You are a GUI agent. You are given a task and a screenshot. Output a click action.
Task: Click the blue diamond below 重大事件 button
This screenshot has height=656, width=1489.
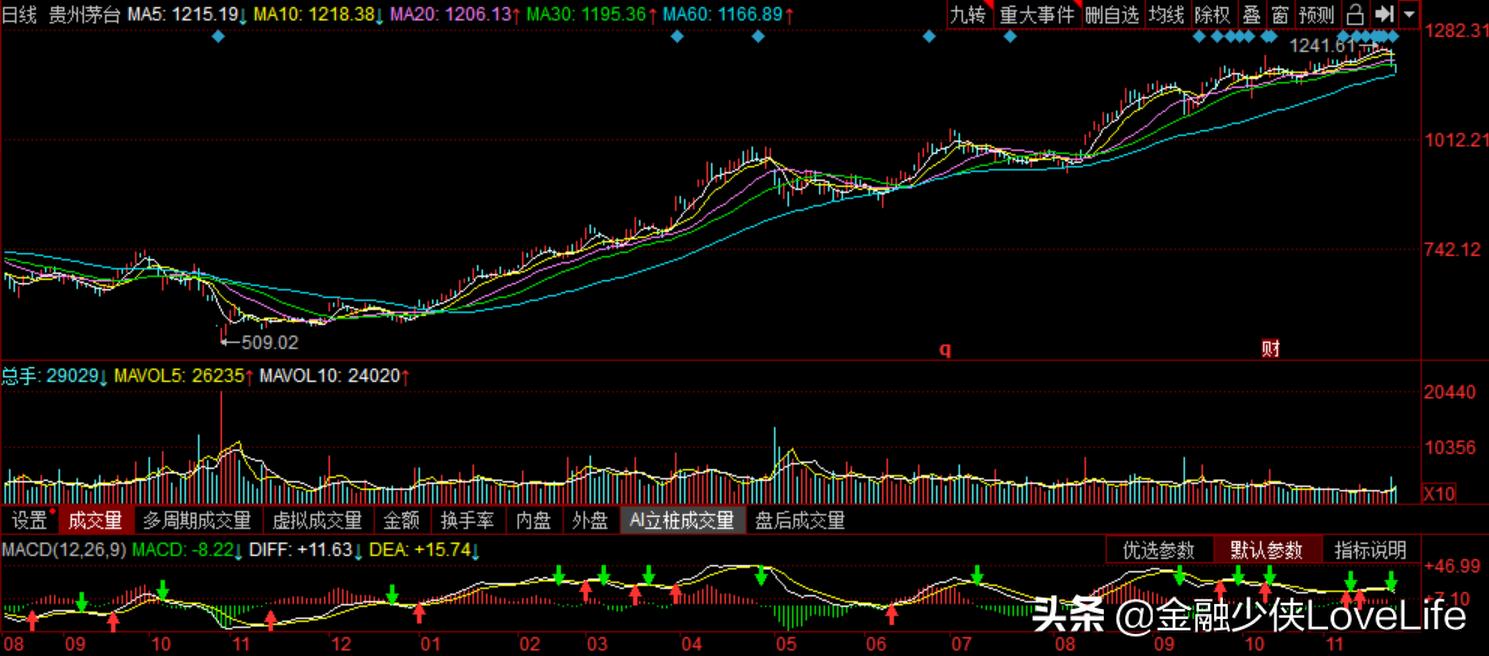[1009, 37]
